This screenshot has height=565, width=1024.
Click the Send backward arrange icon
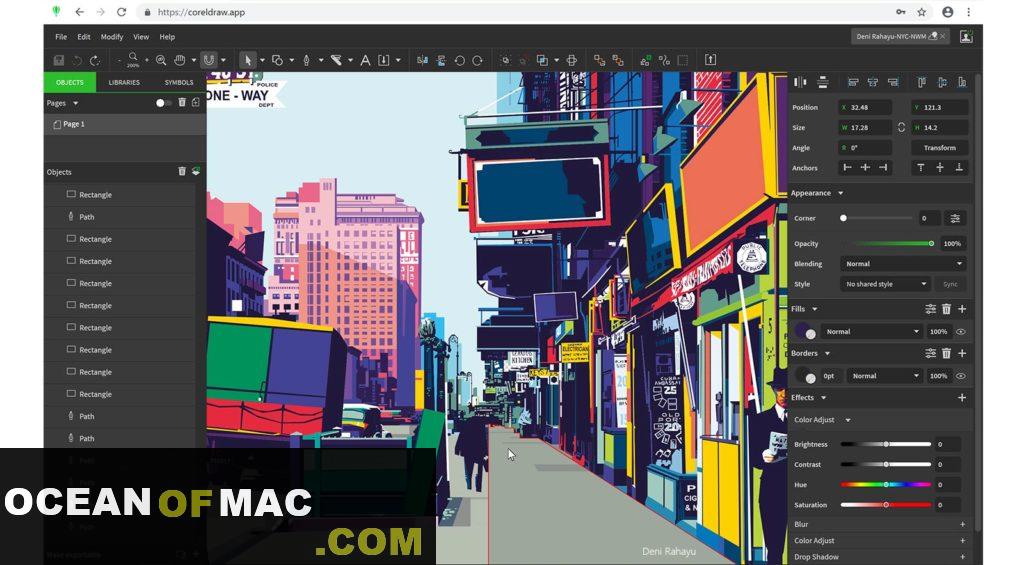click(x=618, y=60)
